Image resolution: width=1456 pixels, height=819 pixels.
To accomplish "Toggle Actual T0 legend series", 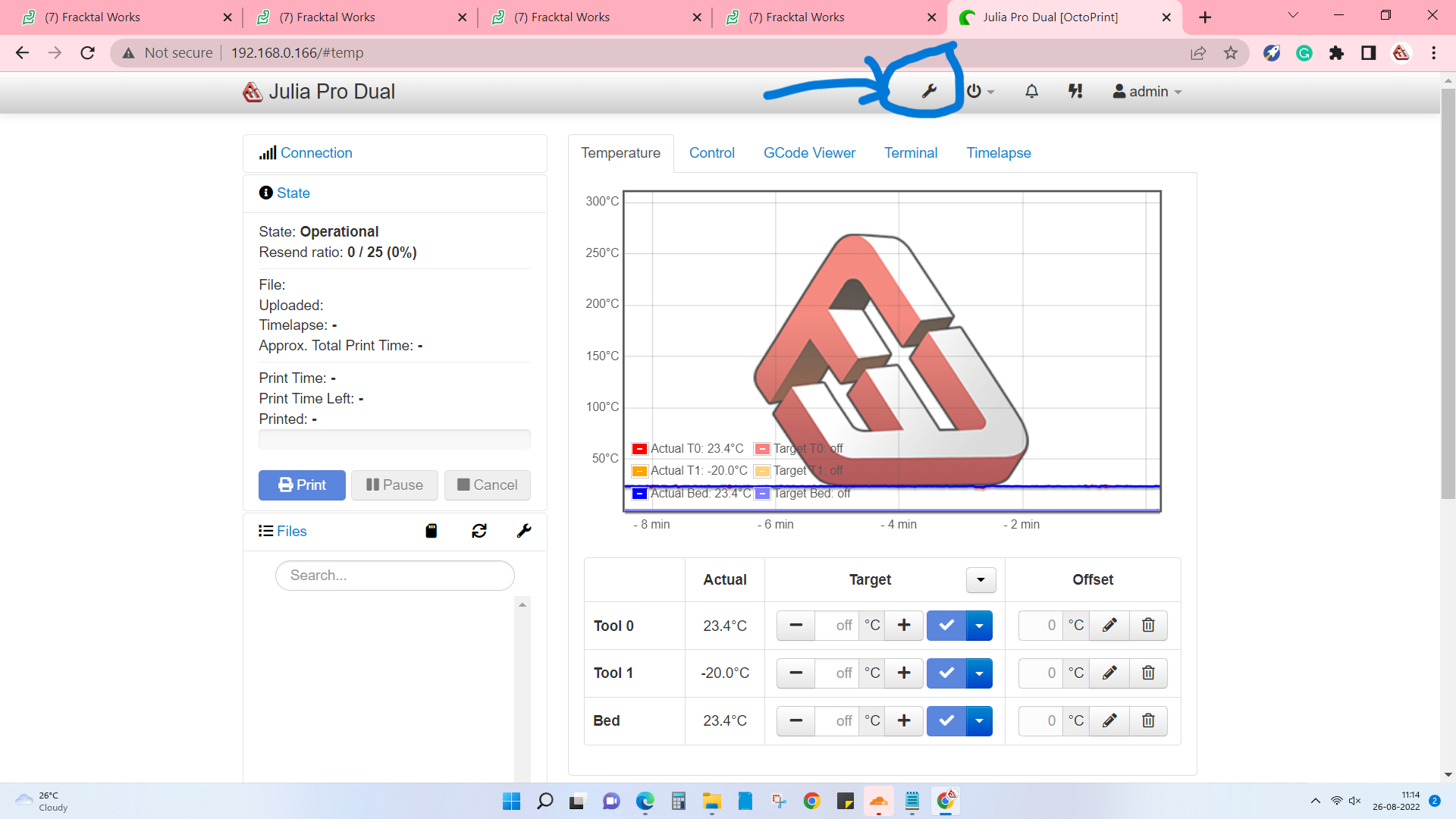I will 639,449.
